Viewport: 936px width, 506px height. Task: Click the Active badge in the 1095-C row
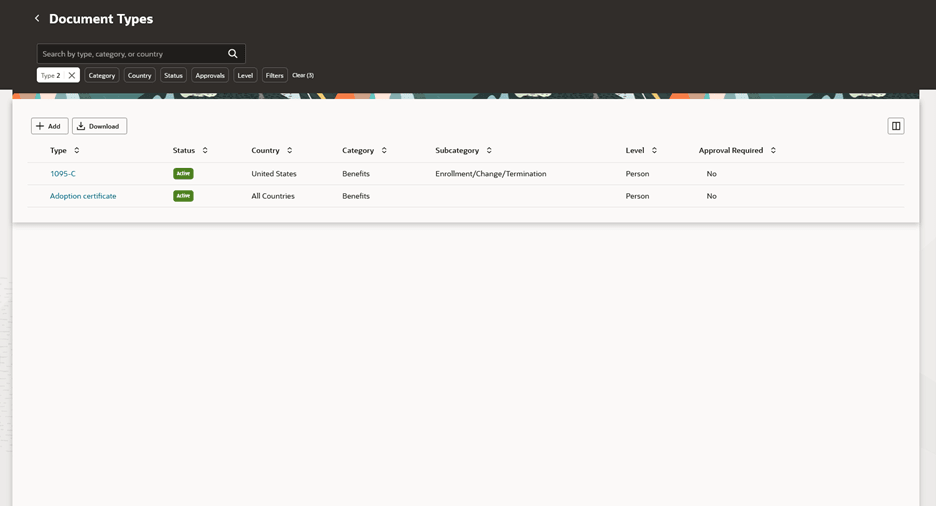point(183,174)
